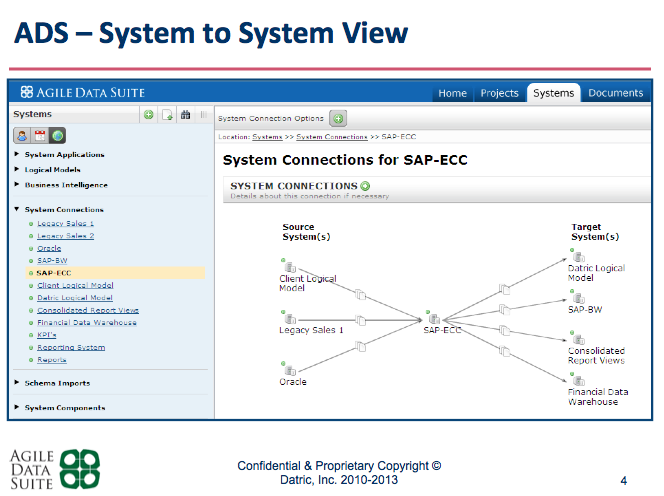Open the Reports link
This screenshot has height=496, width=664.
(x=52, y=360)
